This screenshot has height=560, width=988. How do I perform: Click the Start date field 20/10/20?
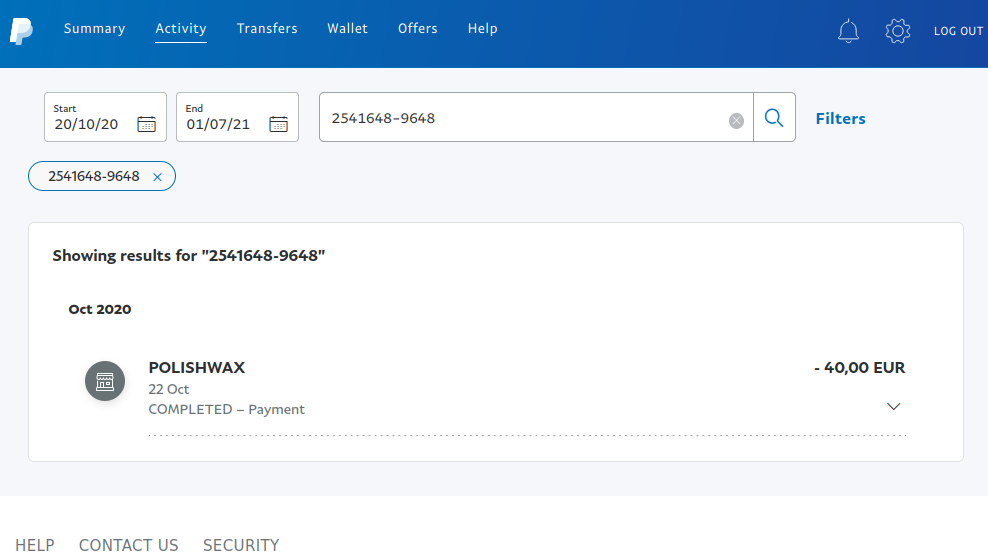105,117
